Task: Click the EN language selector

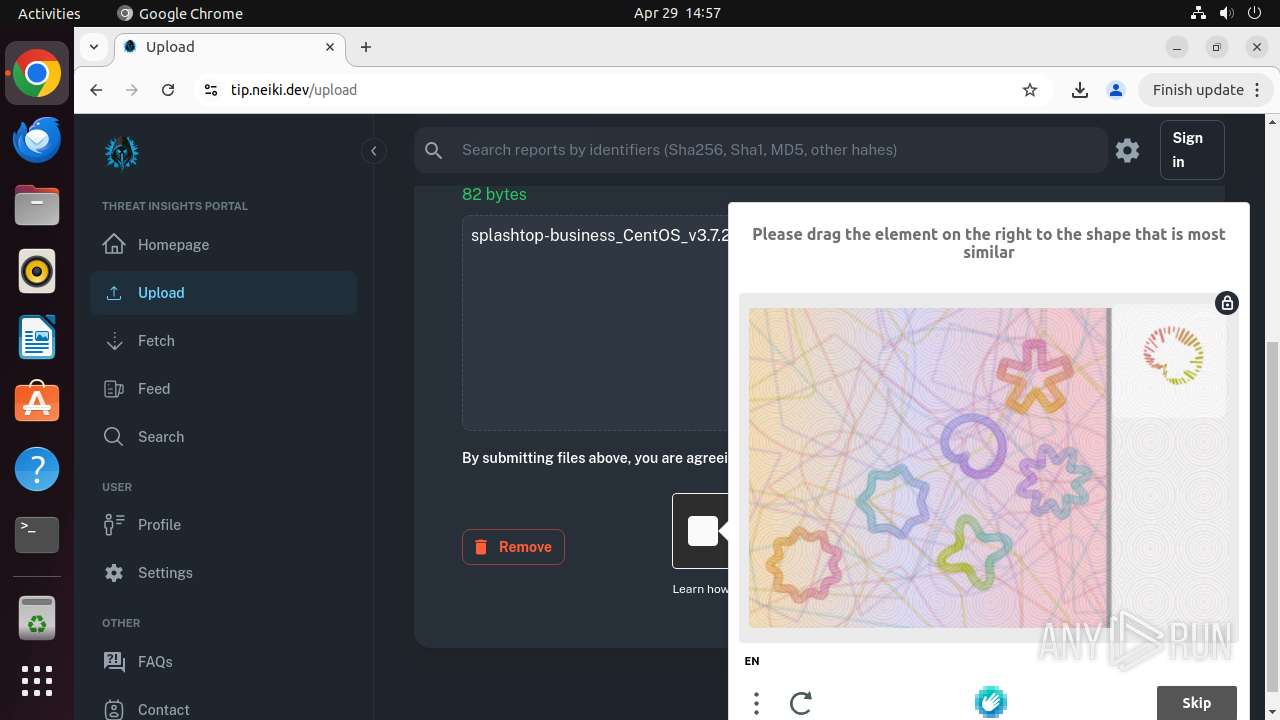Action: click(x=752, y=661)
